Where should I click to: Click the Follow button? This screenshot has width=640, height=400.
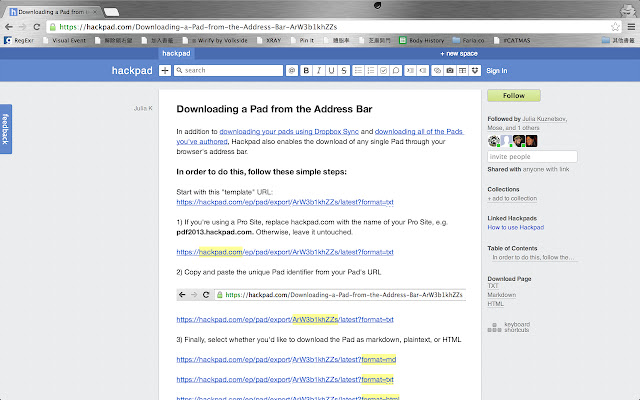[514, 96]
